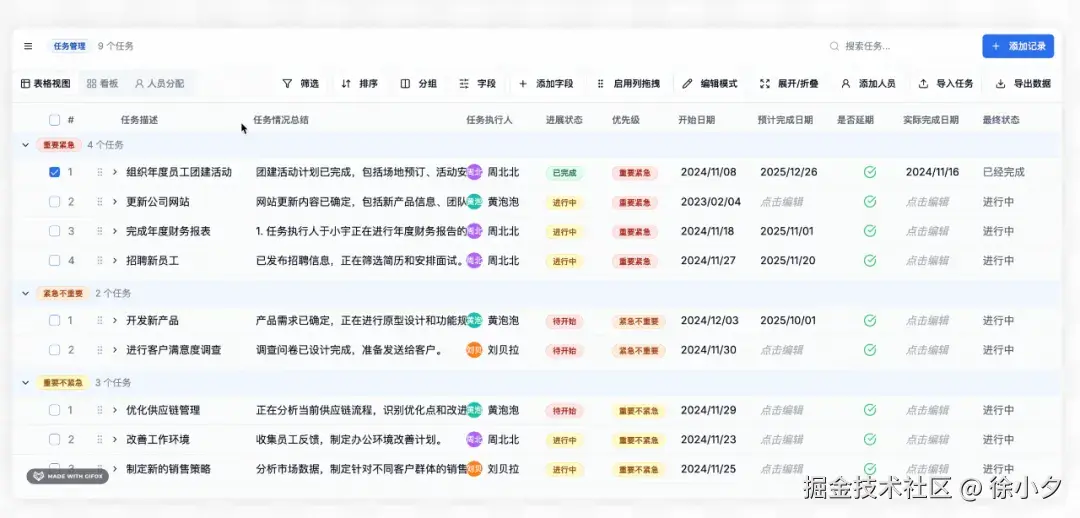The width and height of the screenshot is (1080, 518).
Task: Click the delay check icon in 组织年度员工团建活动 row
Action: [870, 172]
